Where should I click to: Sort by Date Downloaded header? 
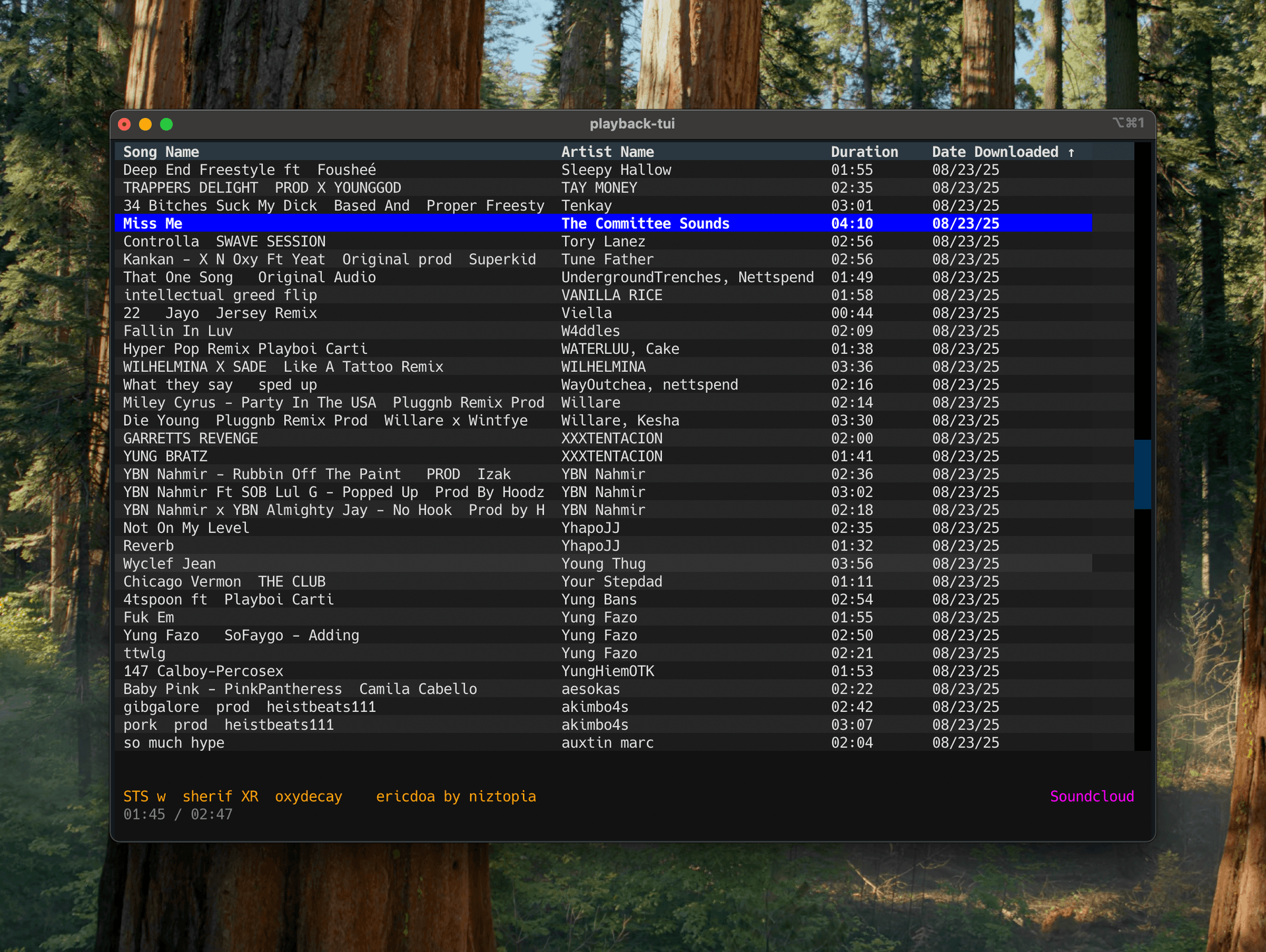pyautogui.click(x=994, y=152)
